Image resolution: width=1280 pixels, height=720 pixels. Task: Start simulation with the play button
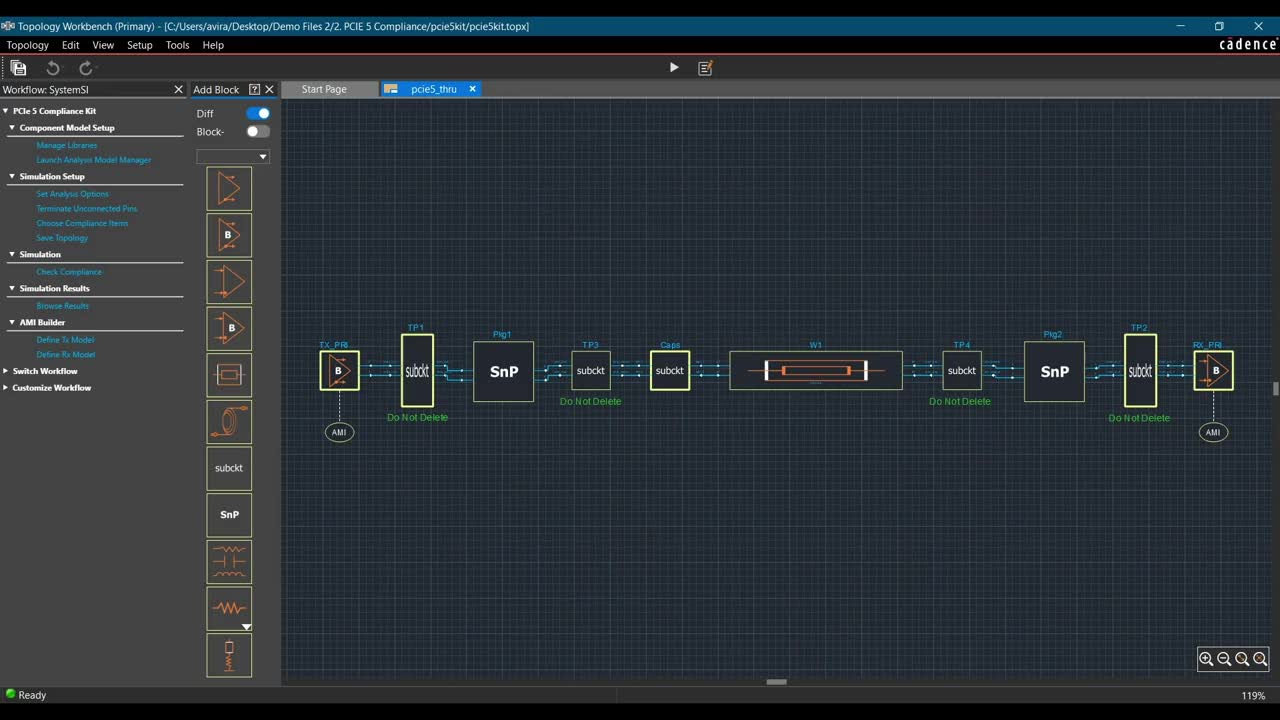[x=674, y=68]
